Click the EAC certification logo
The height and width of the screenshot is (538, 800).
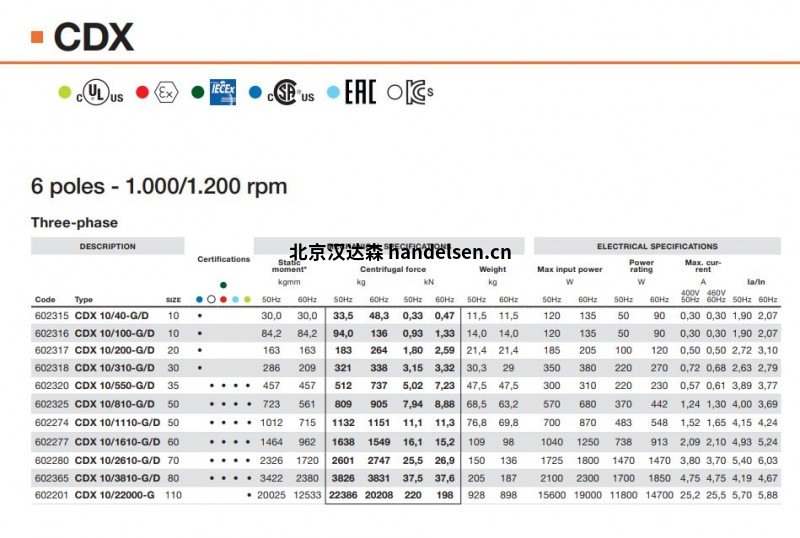[x=361, y=92]
